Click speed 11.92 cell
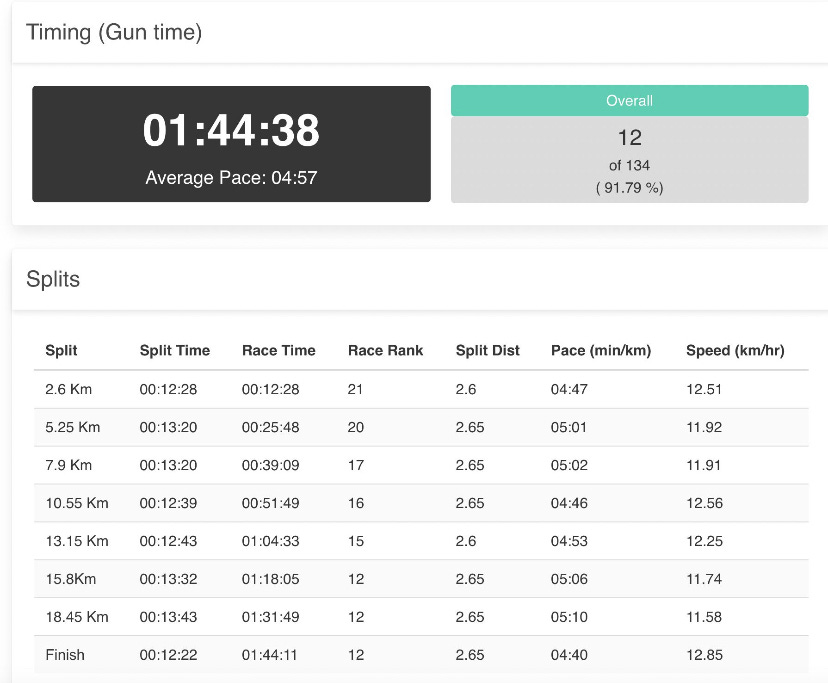 (704, 427)
